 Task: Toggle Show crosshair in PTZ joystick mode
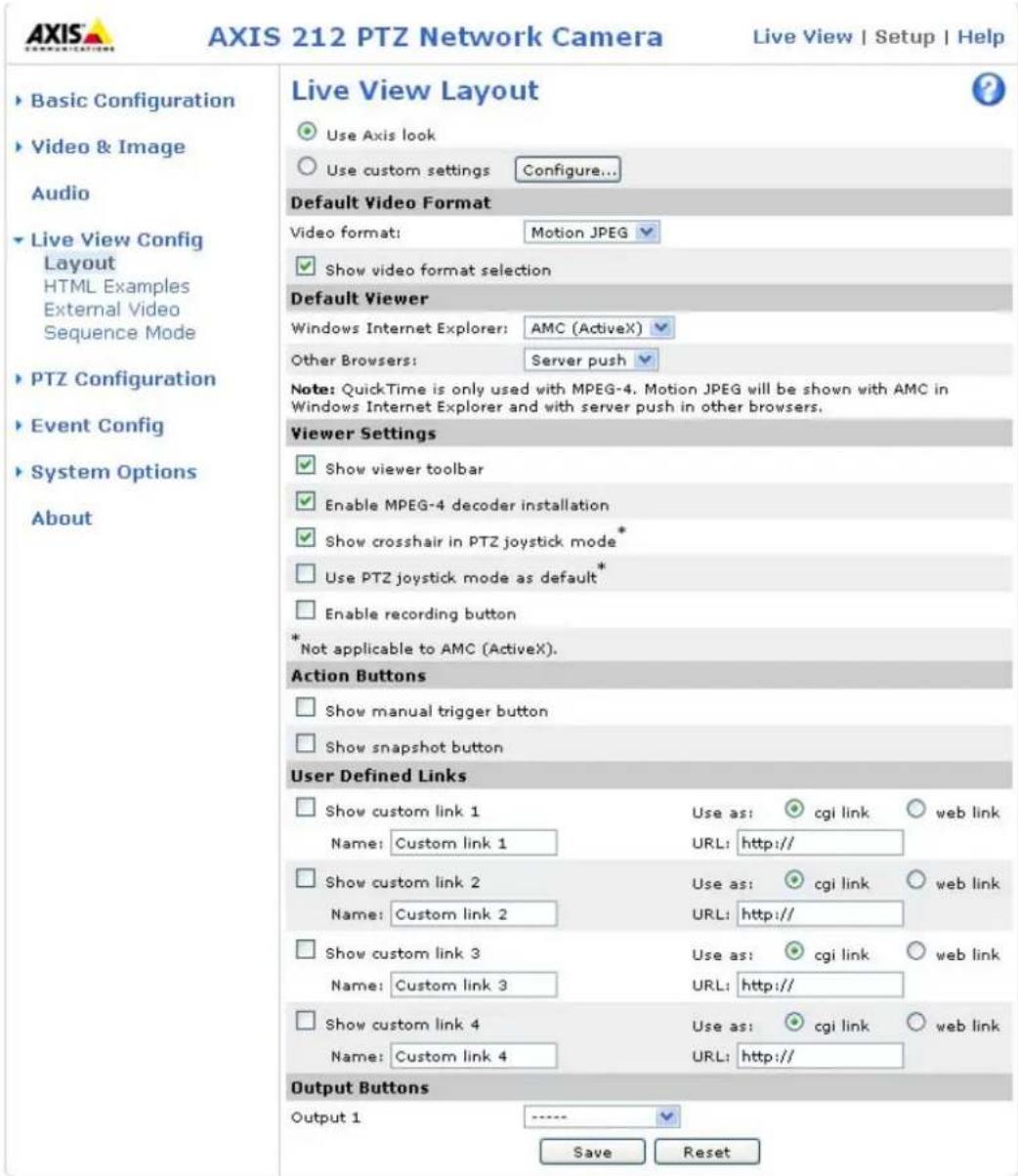[x=305, y=539]
